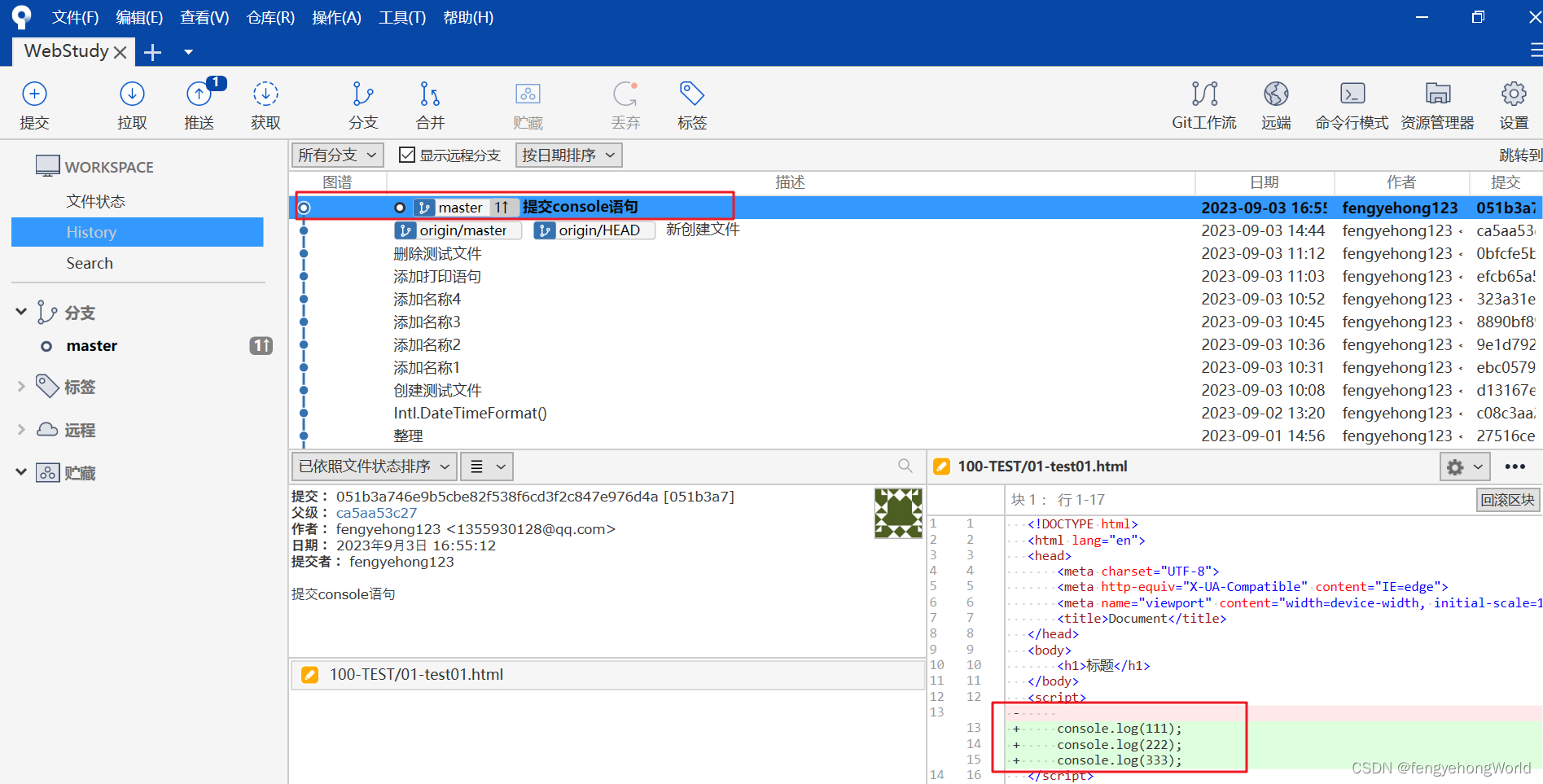1543x784 pixels.
Task: Click the new tab plus button
Action: coord(152,53)
